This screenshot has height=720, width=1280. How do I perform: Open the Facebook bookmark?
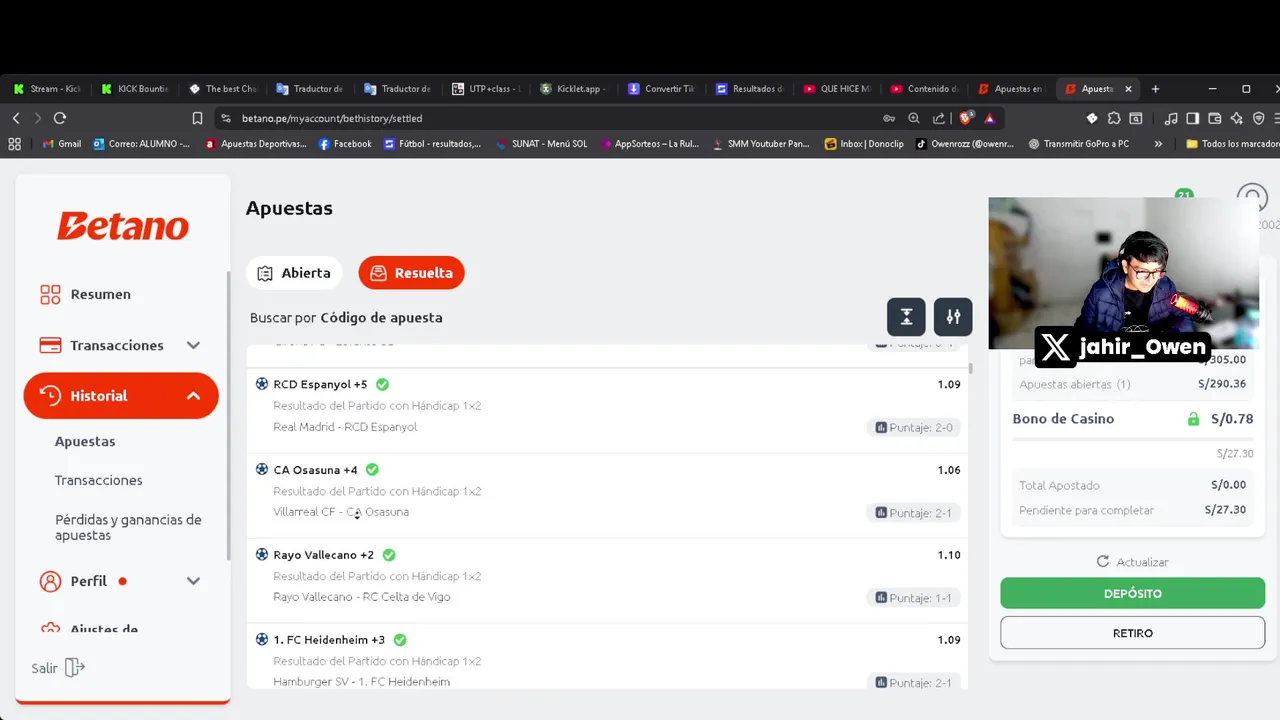point(345,144)
